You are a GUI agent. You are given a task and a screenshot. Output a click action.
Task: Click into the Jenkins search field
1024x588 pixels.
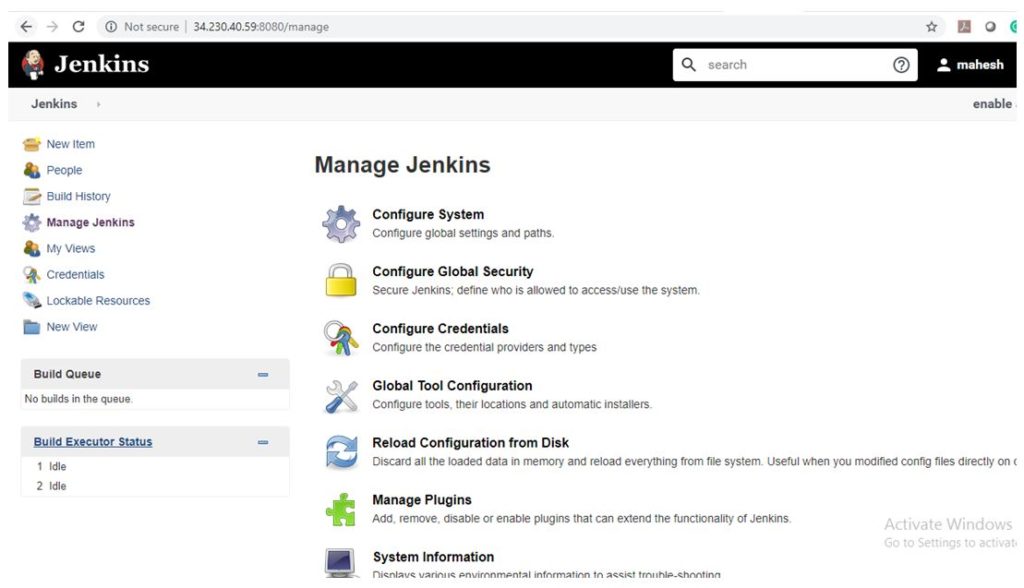point(790,65)
